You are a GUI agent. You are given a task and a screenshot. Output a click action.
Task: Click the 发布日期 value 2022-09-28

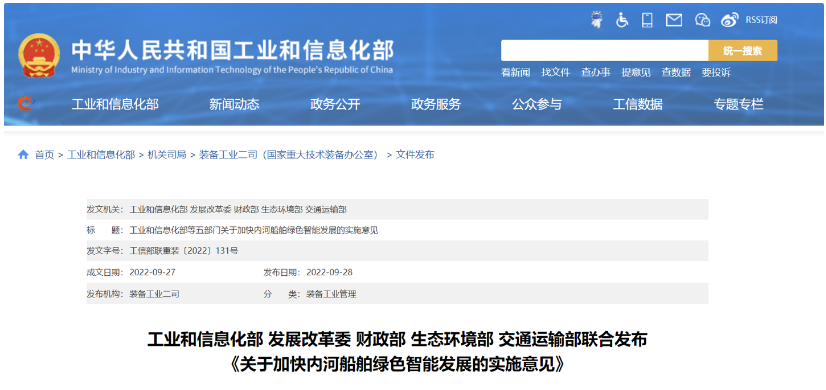point(329,272)
